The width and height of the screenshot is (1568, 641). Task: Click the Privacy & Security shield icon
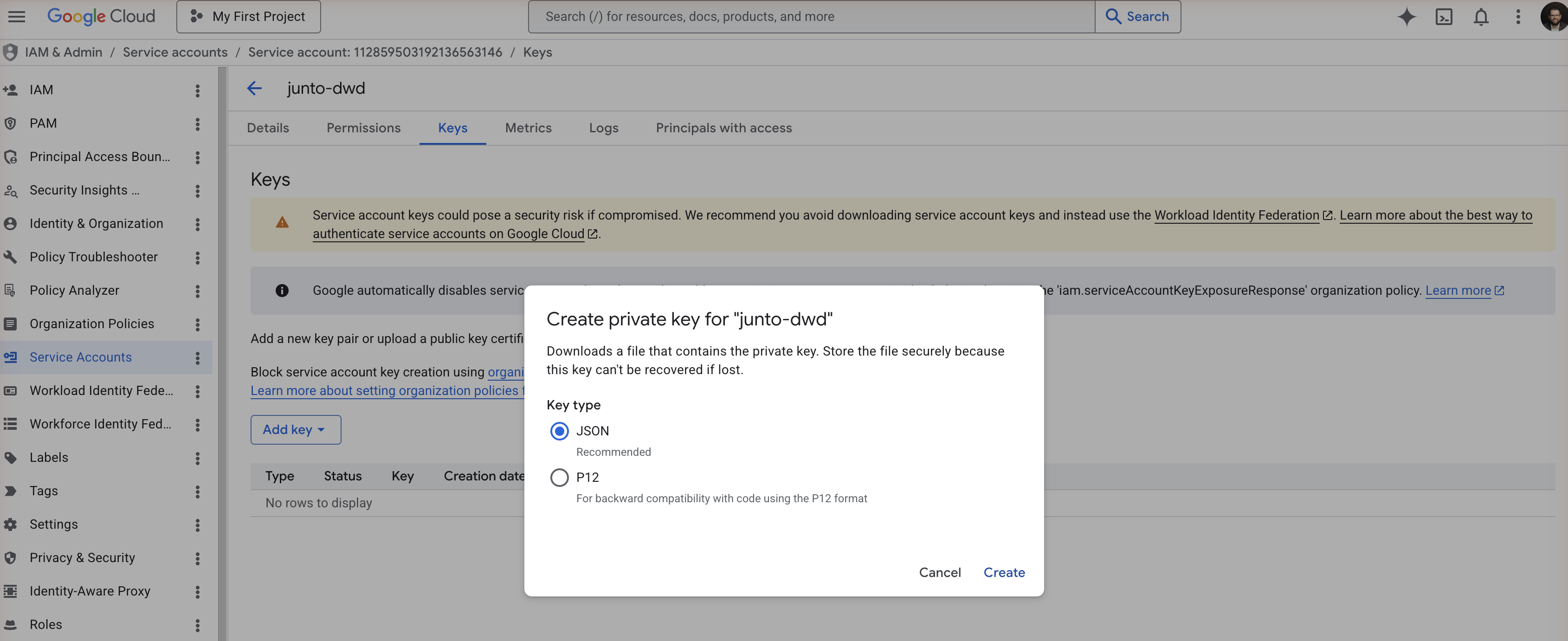[10, 557]
